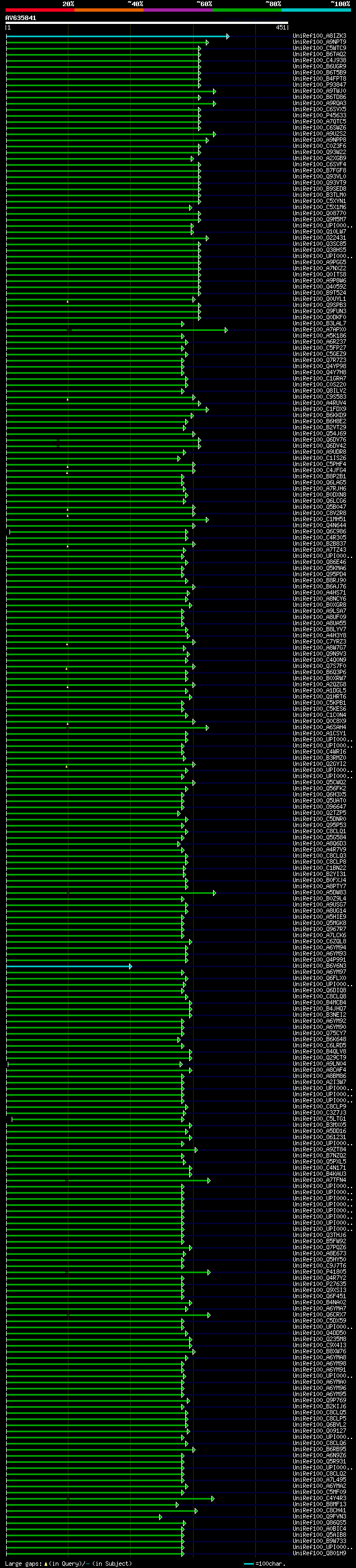Select the UniRef100_O22431 label
The image size is (356, 1568).
click(319, 238)
